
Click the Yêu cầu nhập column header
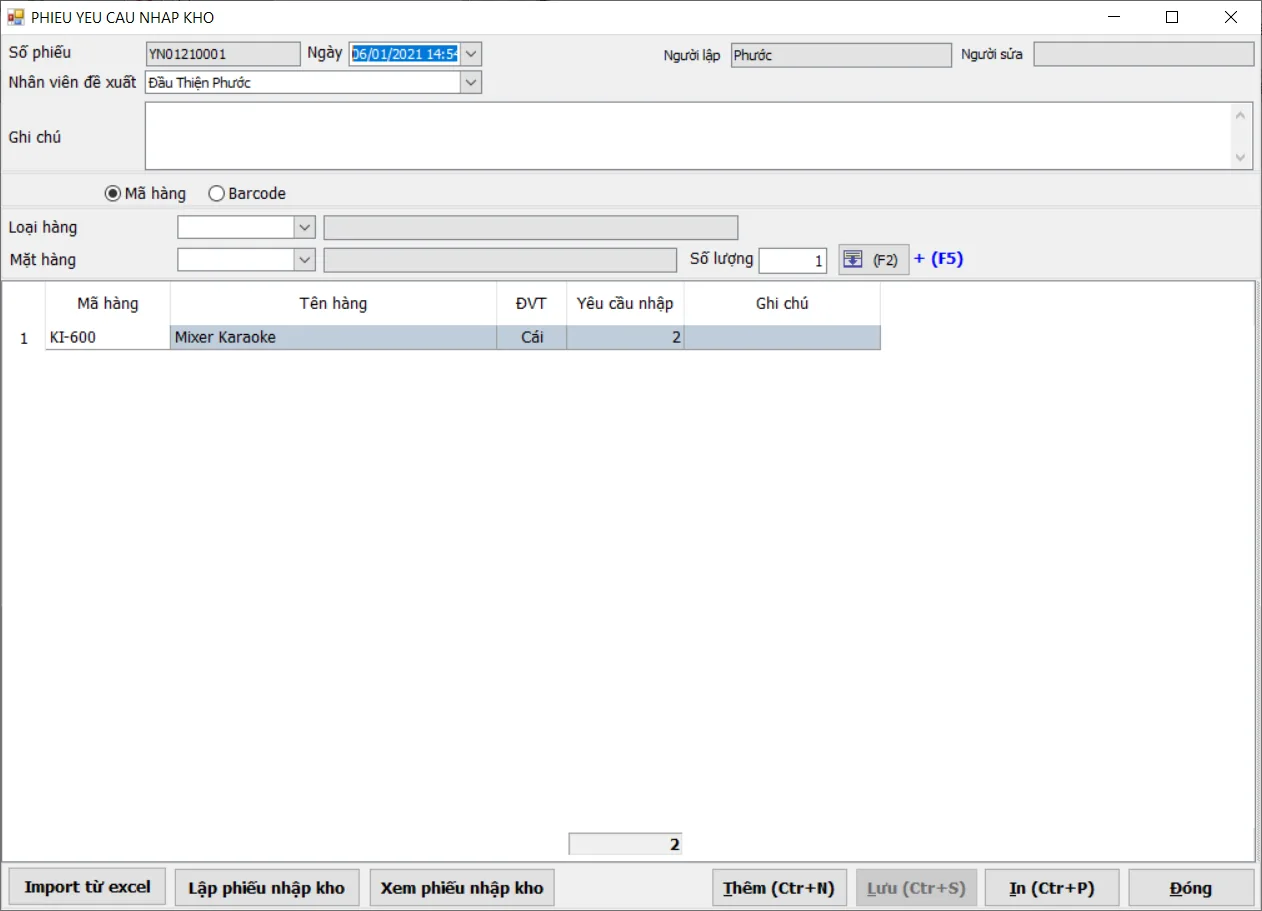pos(625,303)
